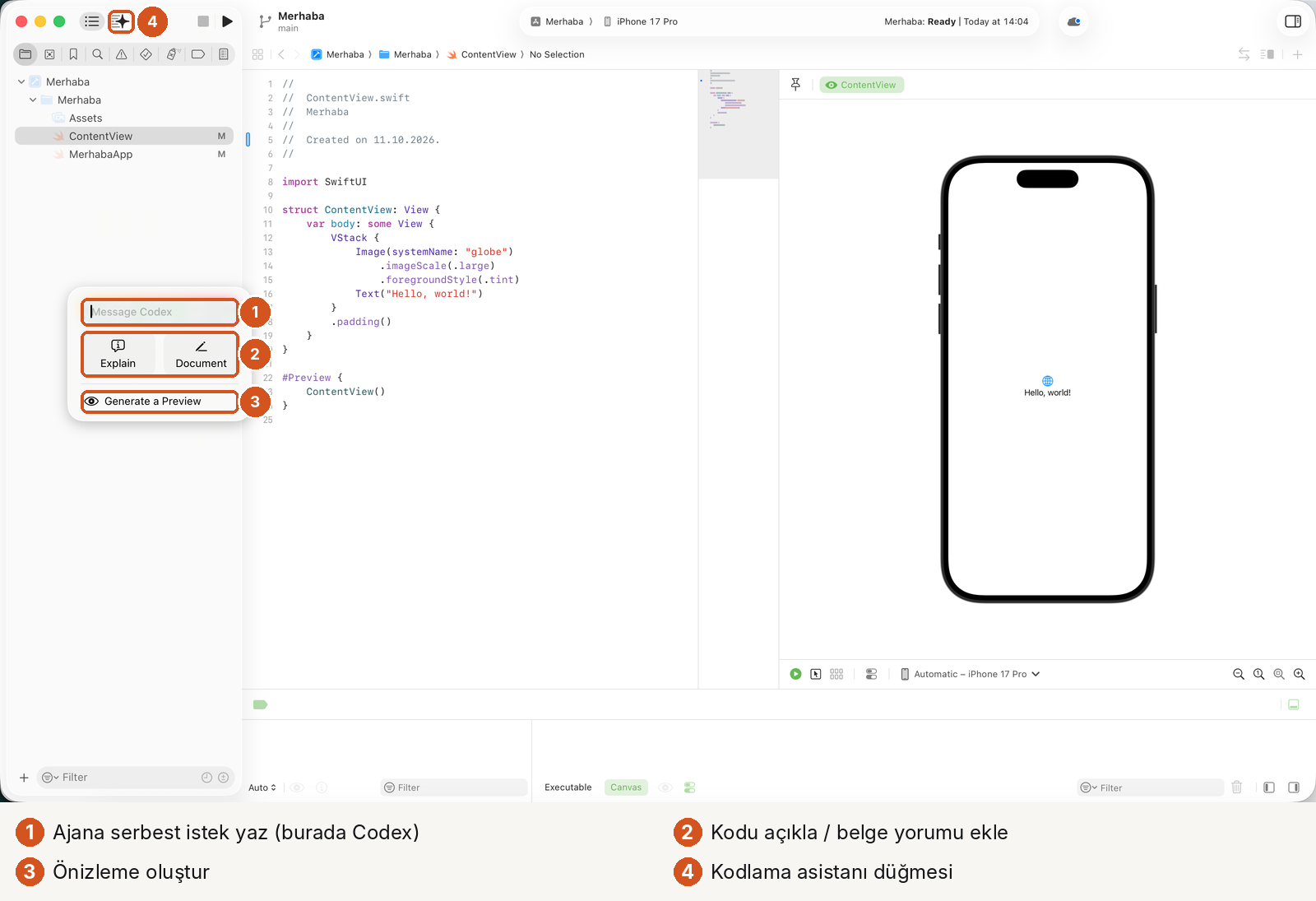Choose Generate a Preview
The width and height of the screenshot is (1316, 901).
(160, 402)
